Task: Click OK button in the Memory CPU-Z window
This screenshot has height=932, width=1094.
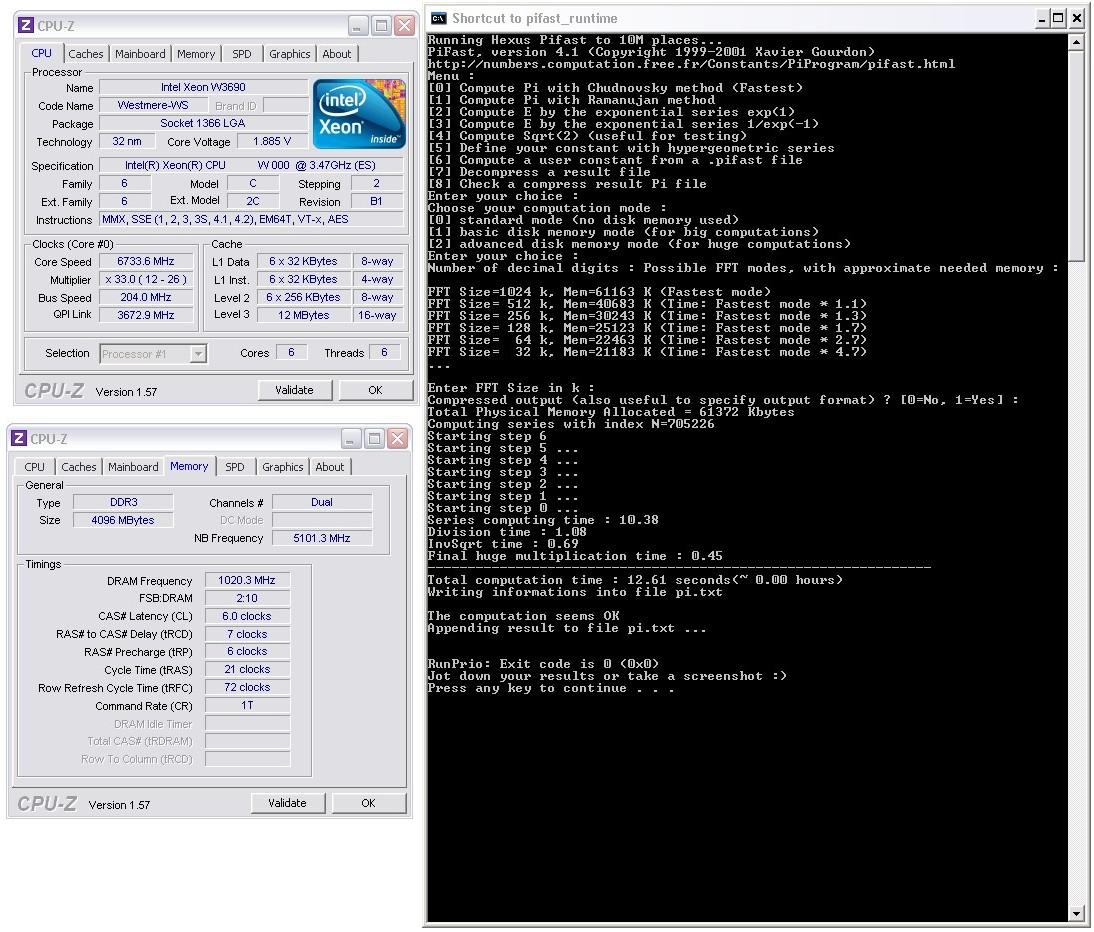Action: [x=368, y=803]
